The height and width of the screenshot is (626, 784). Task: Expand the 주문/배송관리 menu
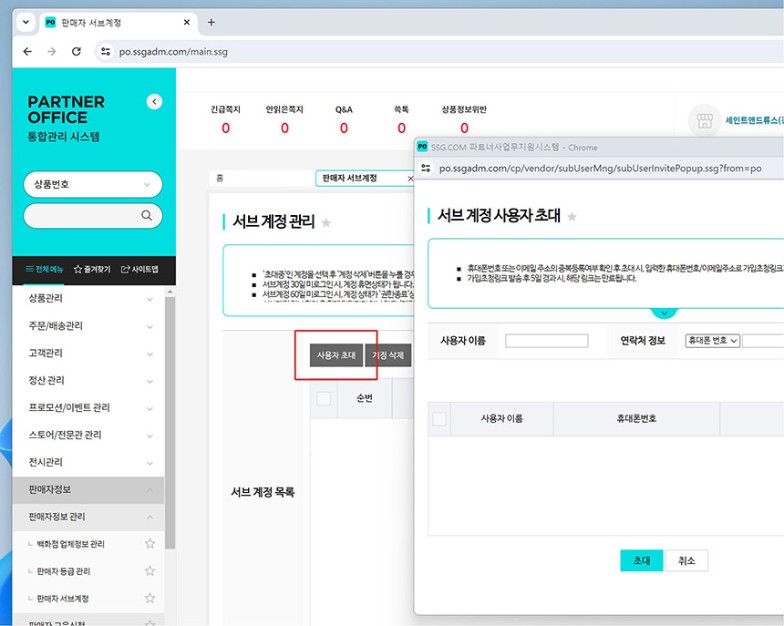[x=88, y=326]
